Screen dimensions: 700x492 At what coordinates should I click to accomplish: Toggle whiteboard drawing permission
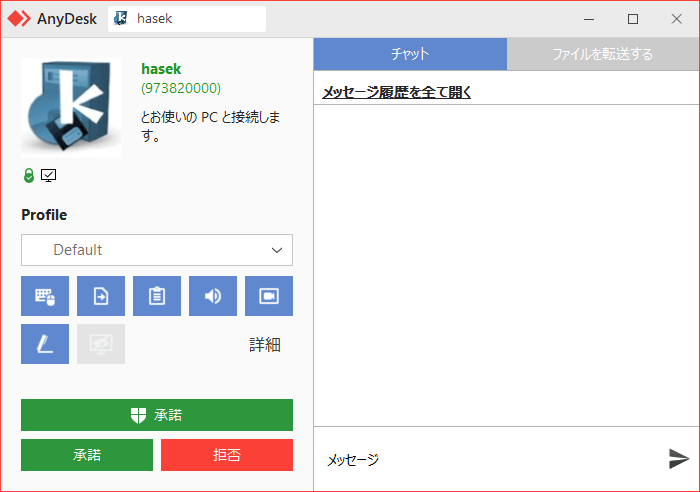[45, 344]
